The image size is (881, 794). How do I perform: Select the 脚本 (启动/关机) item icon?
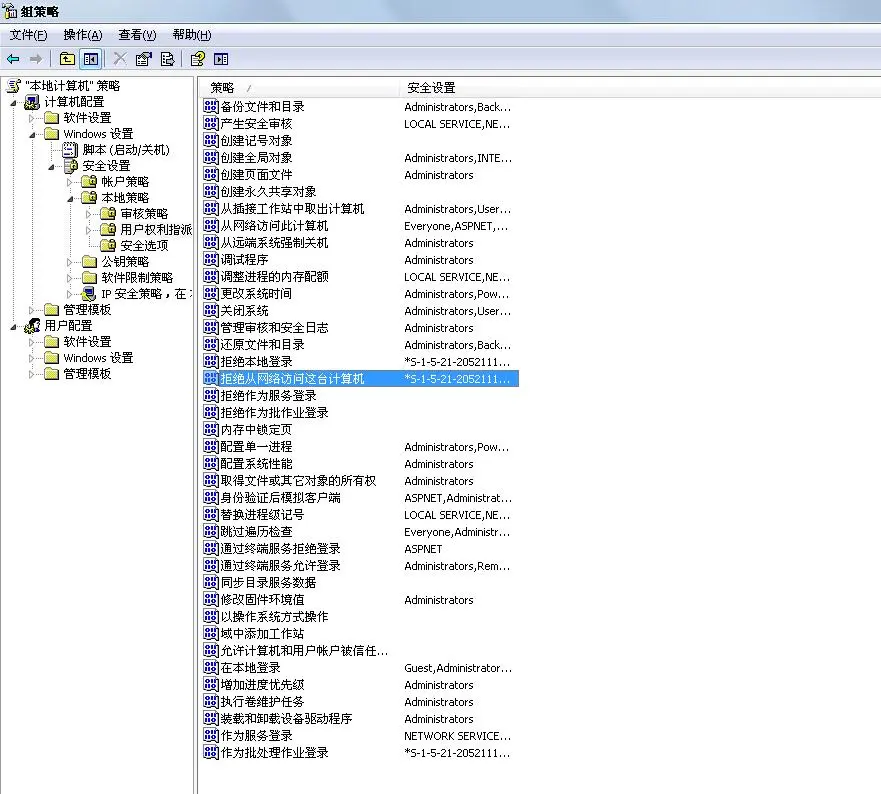coord(68,149)
